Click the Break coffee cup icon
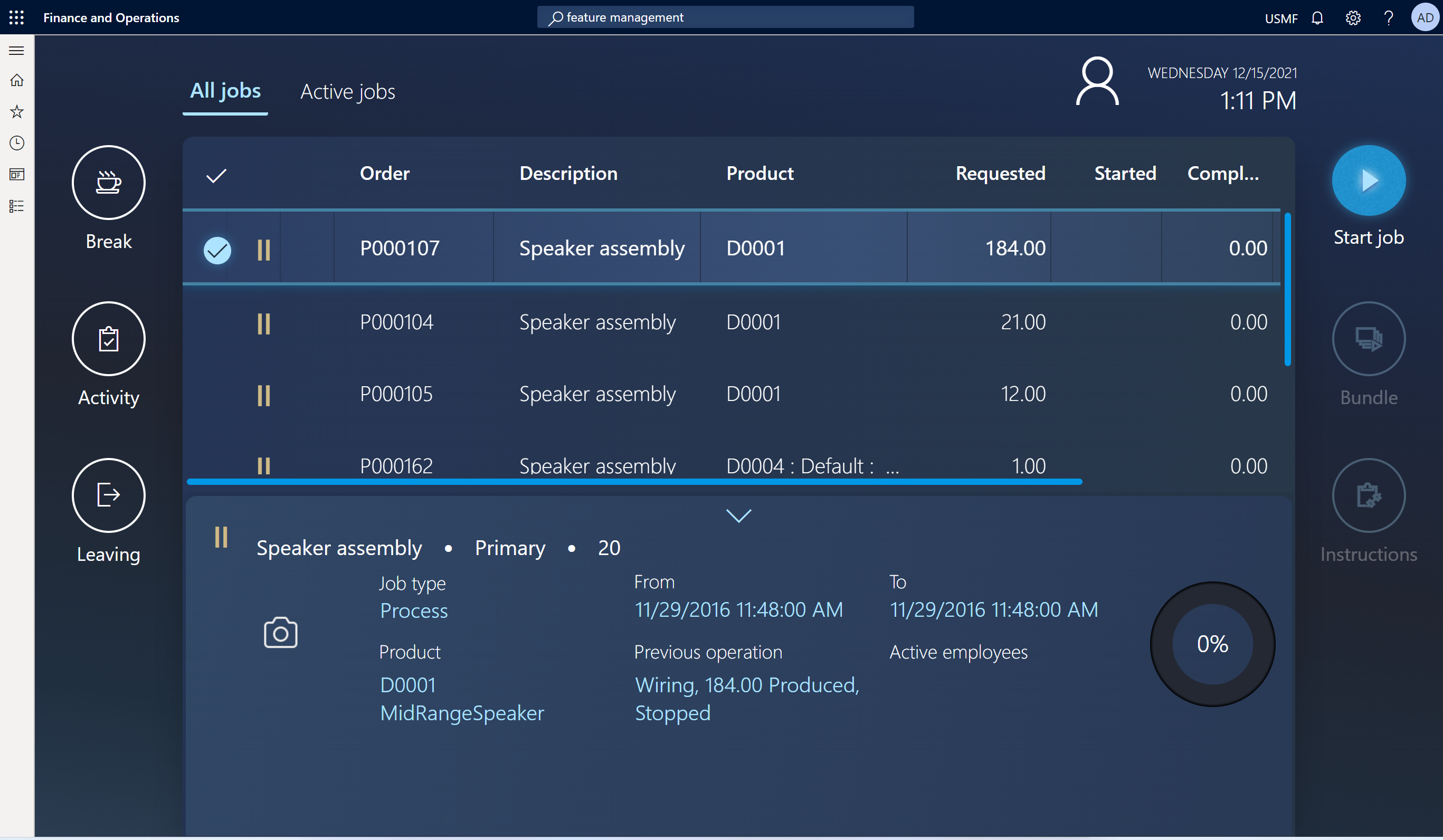The image size is (1443, 840). click(108, 182)
